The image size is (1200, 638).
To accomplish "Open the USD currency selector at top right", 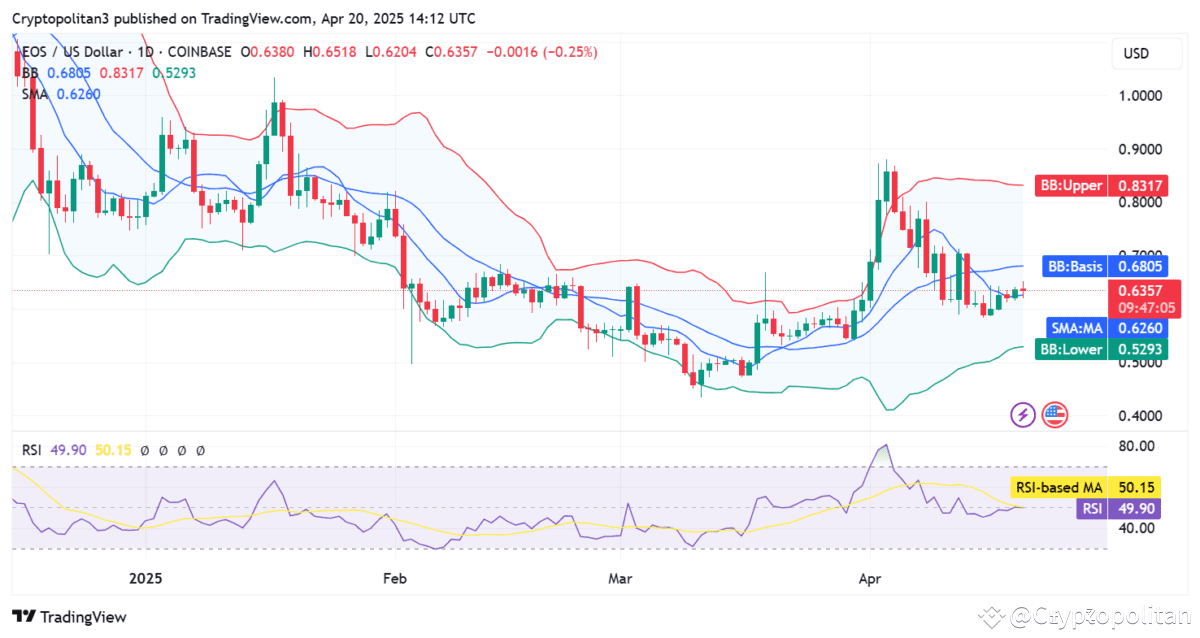I will point(1146,54).
